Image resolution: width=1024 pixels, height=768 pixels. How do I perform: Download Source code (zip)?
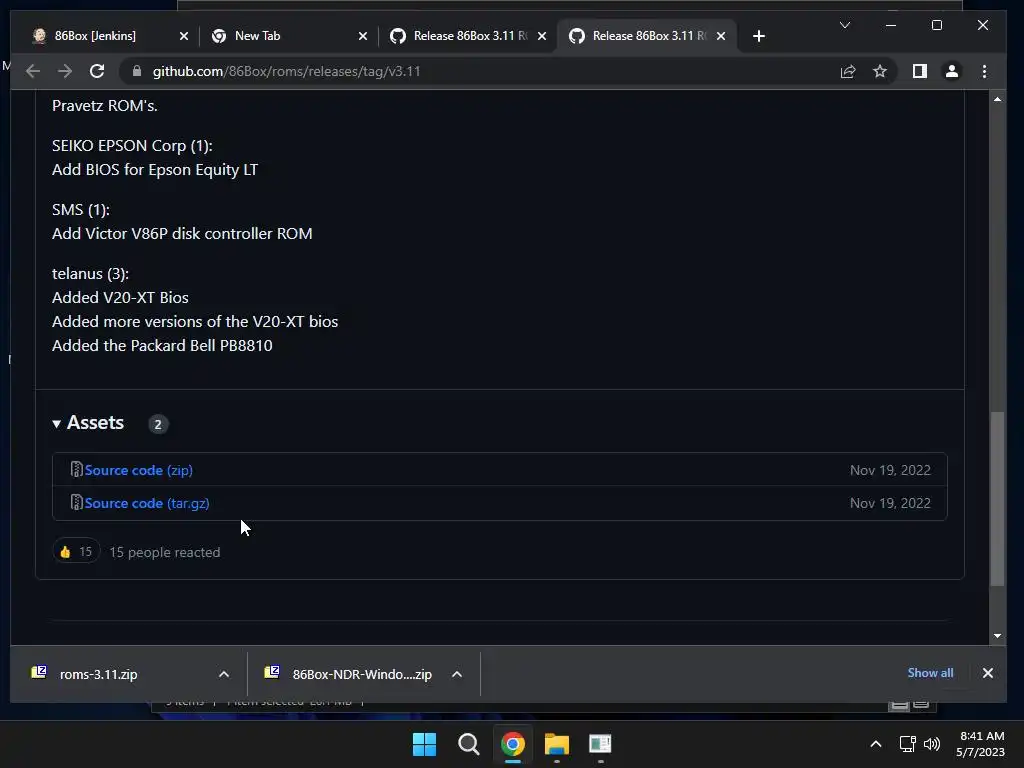(x=138, y=470)
